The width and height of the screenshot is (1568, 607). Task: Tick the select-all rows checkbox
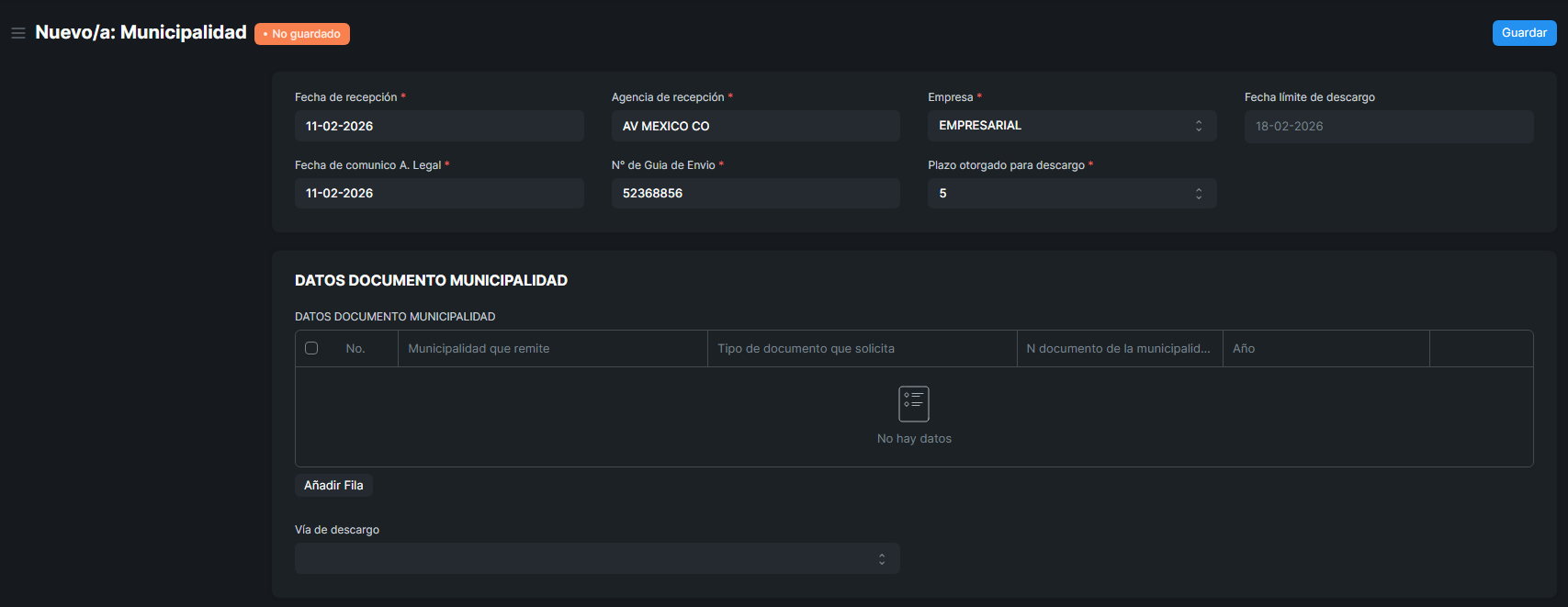click(x=311, y=348)
